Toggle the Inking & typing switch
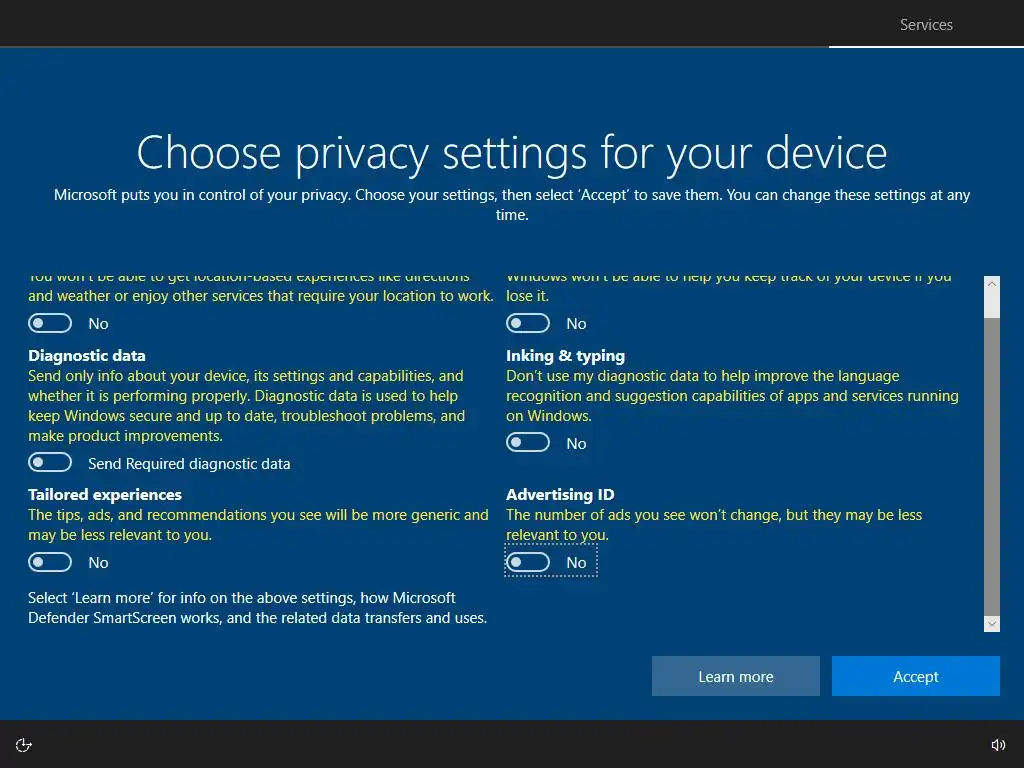The image size is (1024, 768). pos(528,443)
